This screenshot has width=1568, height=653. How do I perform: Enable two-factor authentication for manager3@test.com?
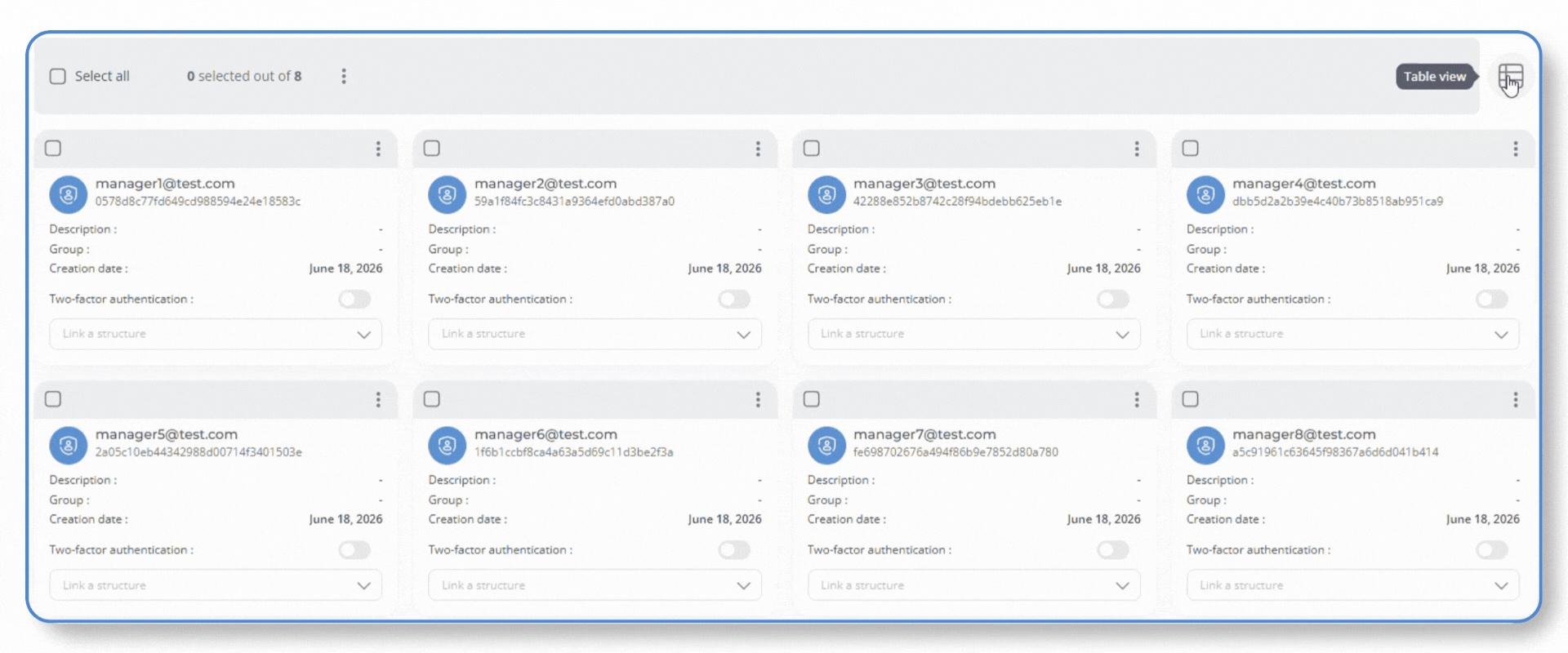click(1113, 300)
